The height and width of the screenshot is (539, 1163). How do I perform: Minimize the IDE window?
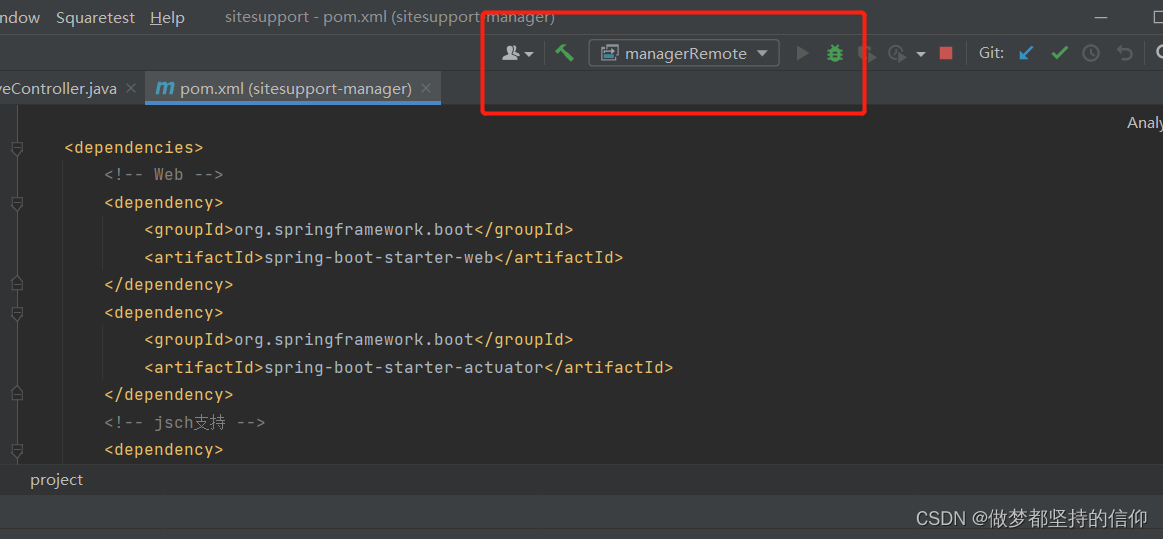(x=1100, y=18)
